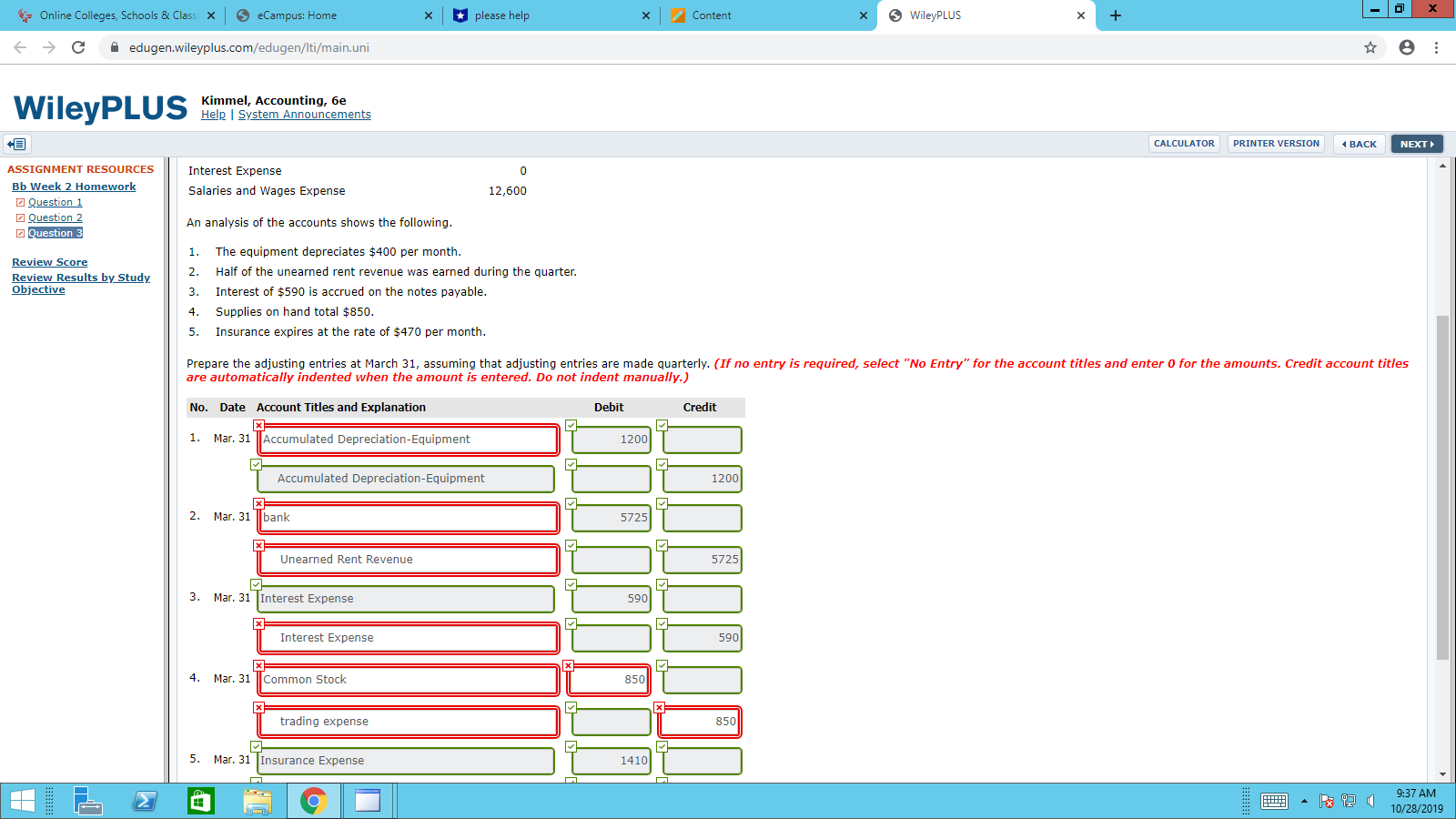1456x819 pixels.
Task: Launch Microsoft Store from taskbar
Action: tap(200, 801)
